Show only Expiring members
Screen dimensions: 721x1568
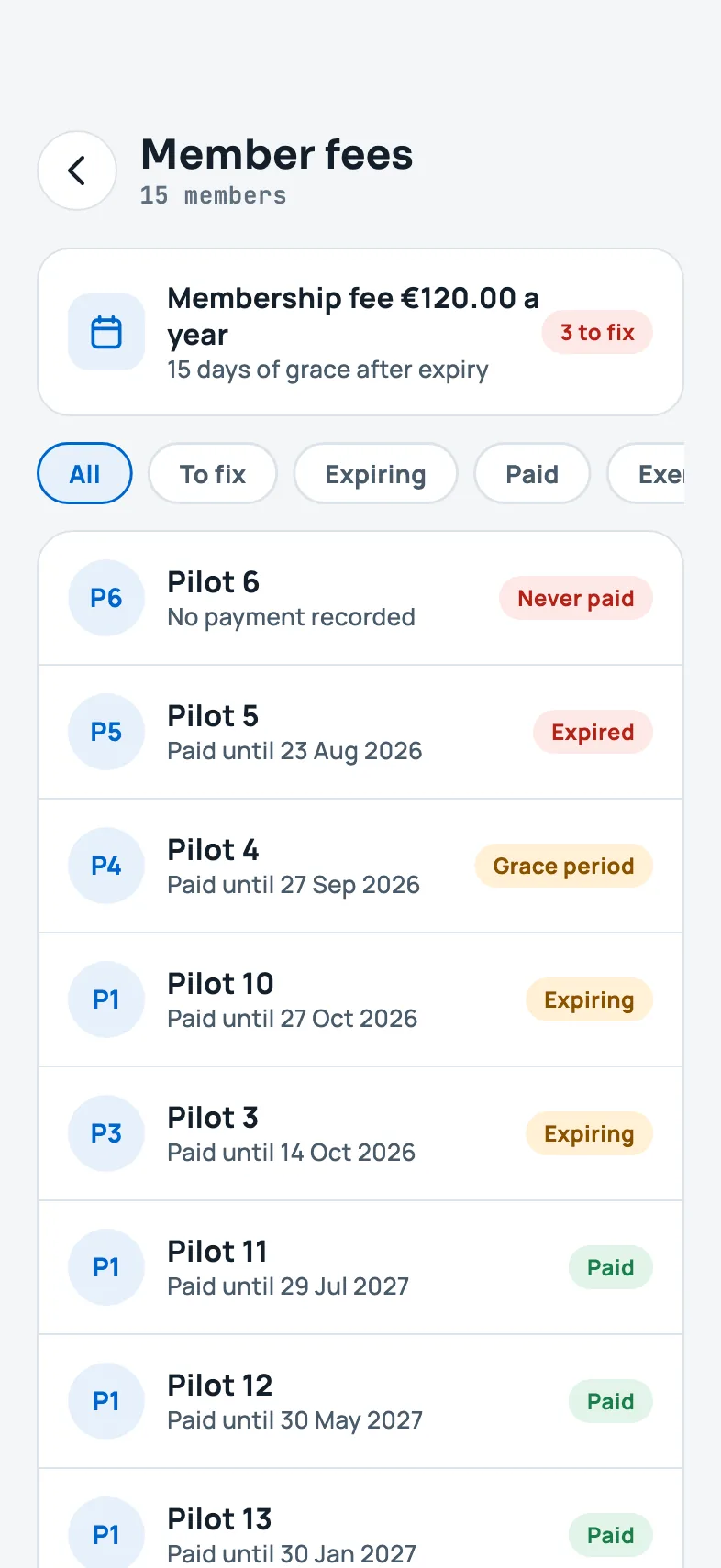pyautogui.click(x=375, y=473)
